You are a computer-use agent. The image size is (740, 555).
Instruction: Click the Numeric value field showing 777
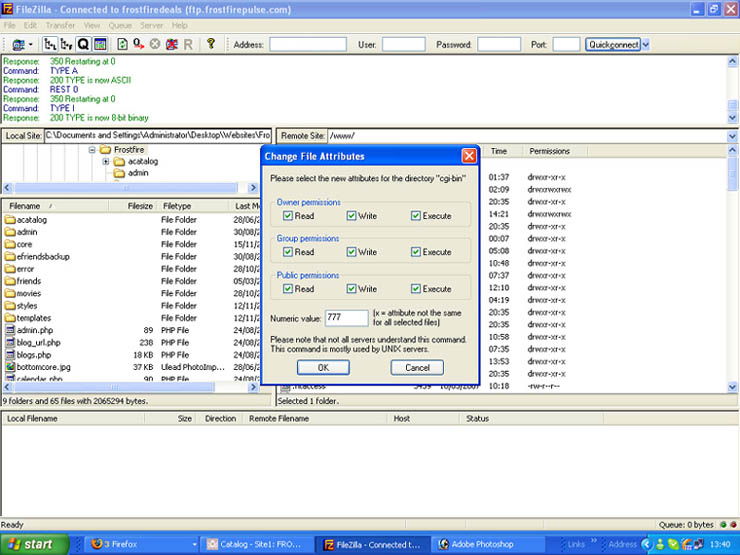click(x=346, y=318)
